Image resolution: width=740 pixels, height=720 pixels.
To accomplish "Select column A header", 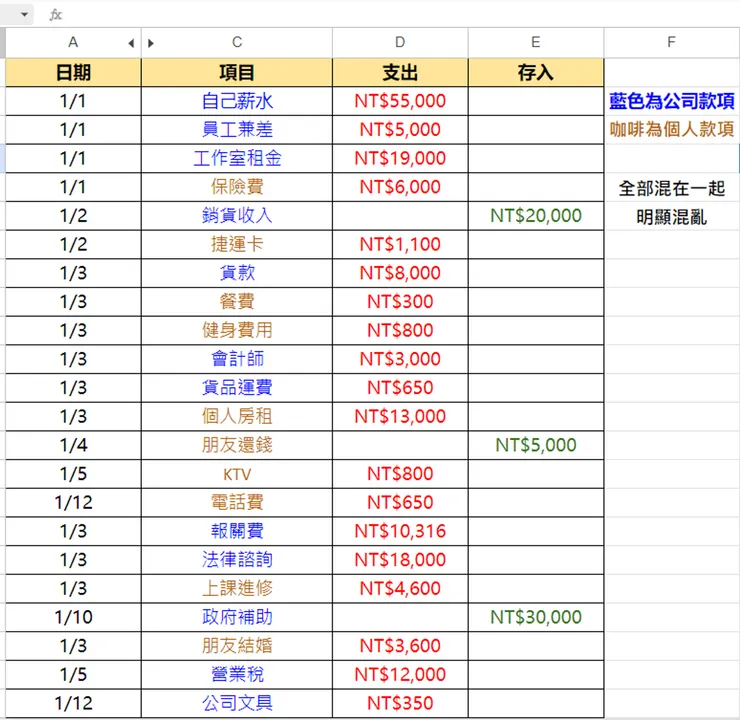I will tap(73, 42).
